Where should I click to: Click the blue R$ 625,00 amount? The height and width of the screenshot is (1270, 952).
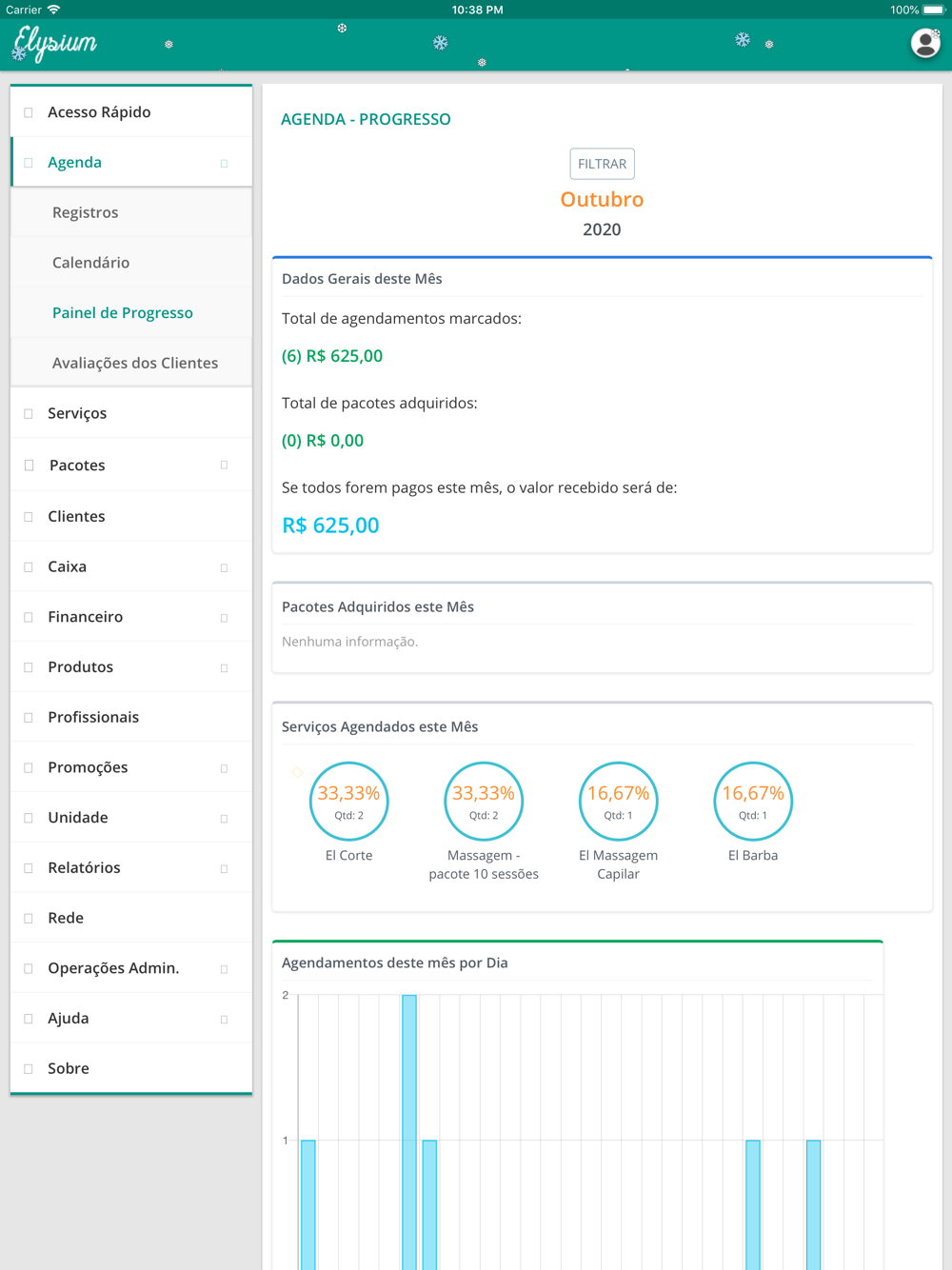(330, 526)
